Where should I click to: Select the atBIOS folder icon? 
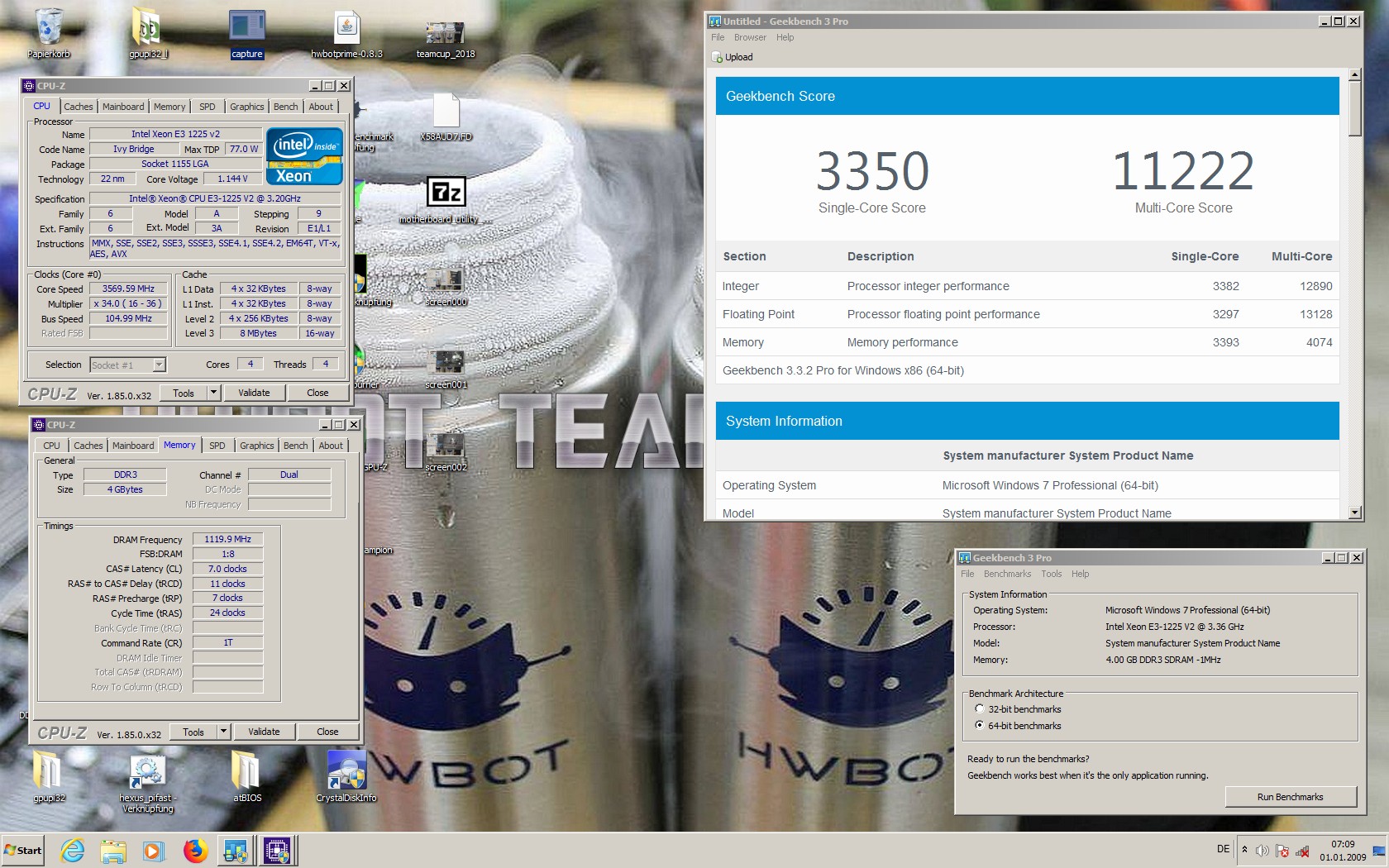tap(246, 775)
